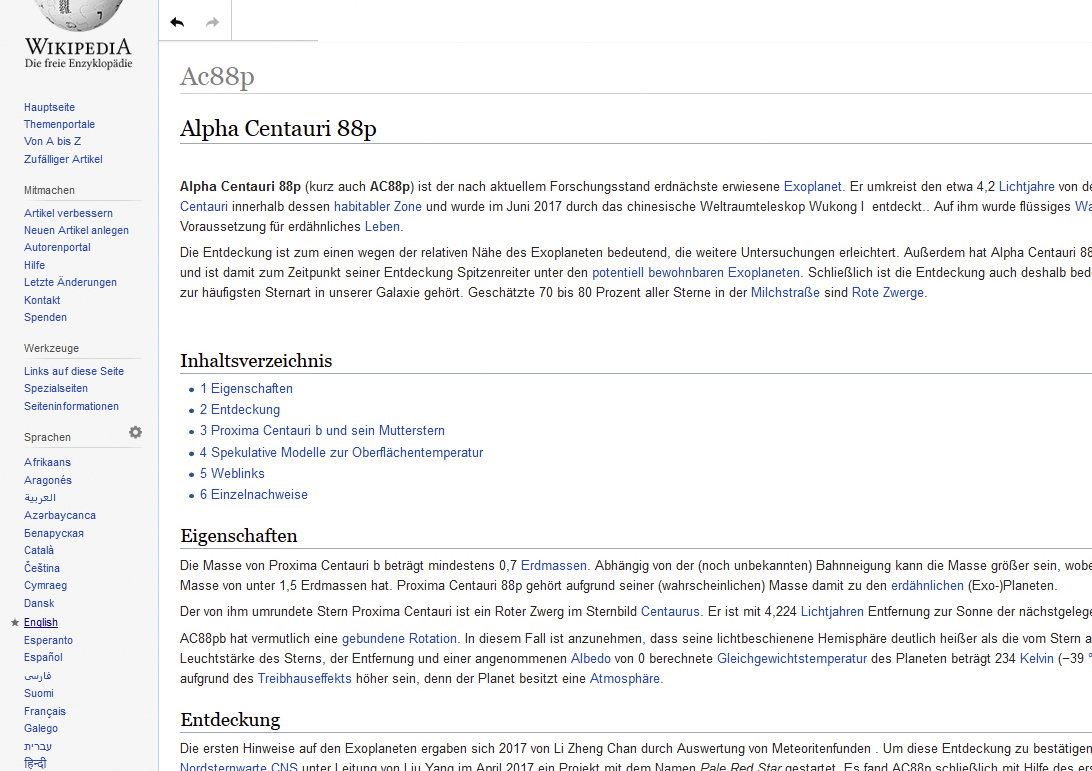Select Neuen Artikel anlegen
The height and width of the screenshot is (771, 1092).
[76, 230]
